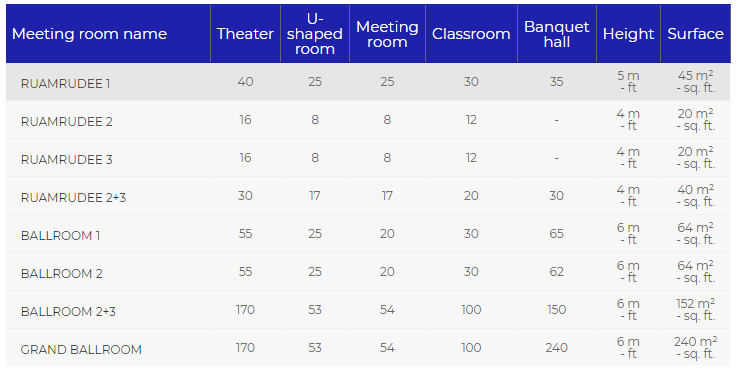
Task: Click the Meeting room name column header
Action: coord(89,34)
